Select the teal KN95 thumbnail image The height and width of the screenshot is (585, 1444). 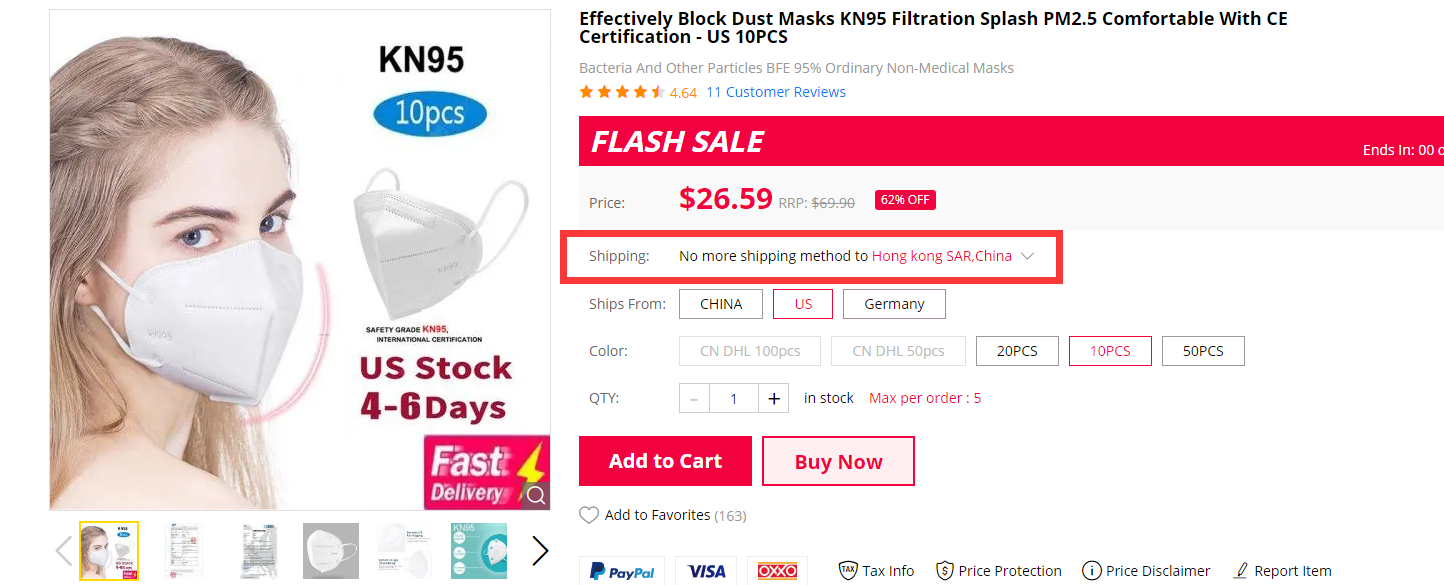pyautogui.click(x=479, y=550)
